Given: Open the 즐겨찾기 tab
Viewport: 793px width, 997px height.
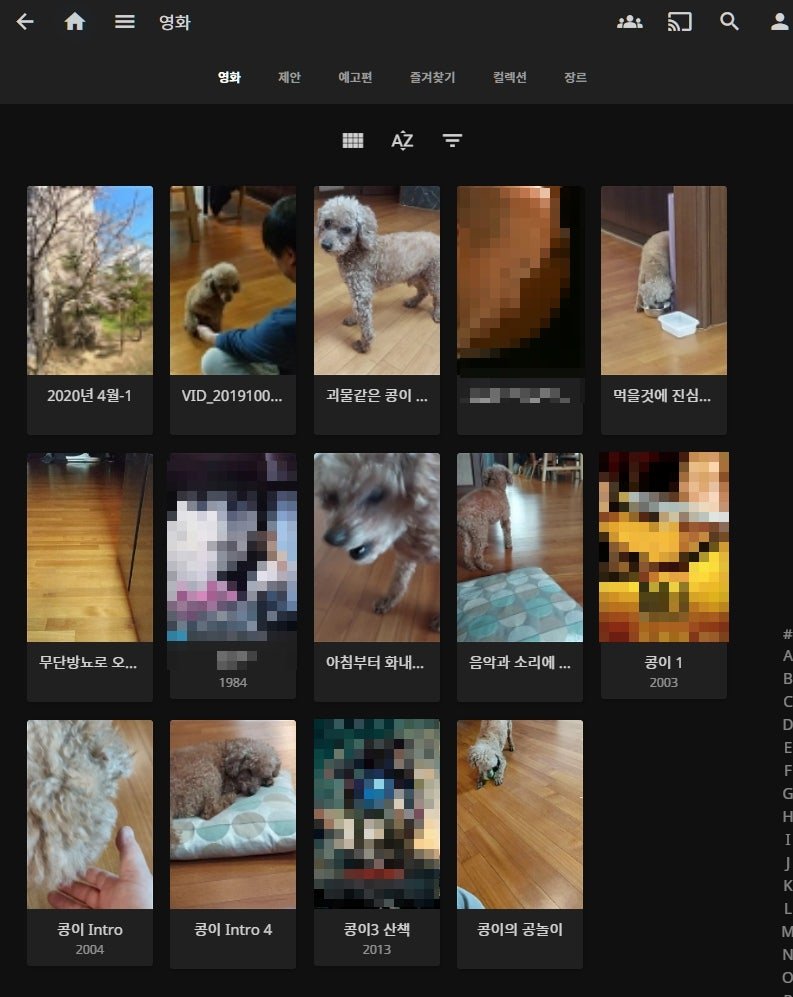Looking at the screenshot, I should point(432,77).
